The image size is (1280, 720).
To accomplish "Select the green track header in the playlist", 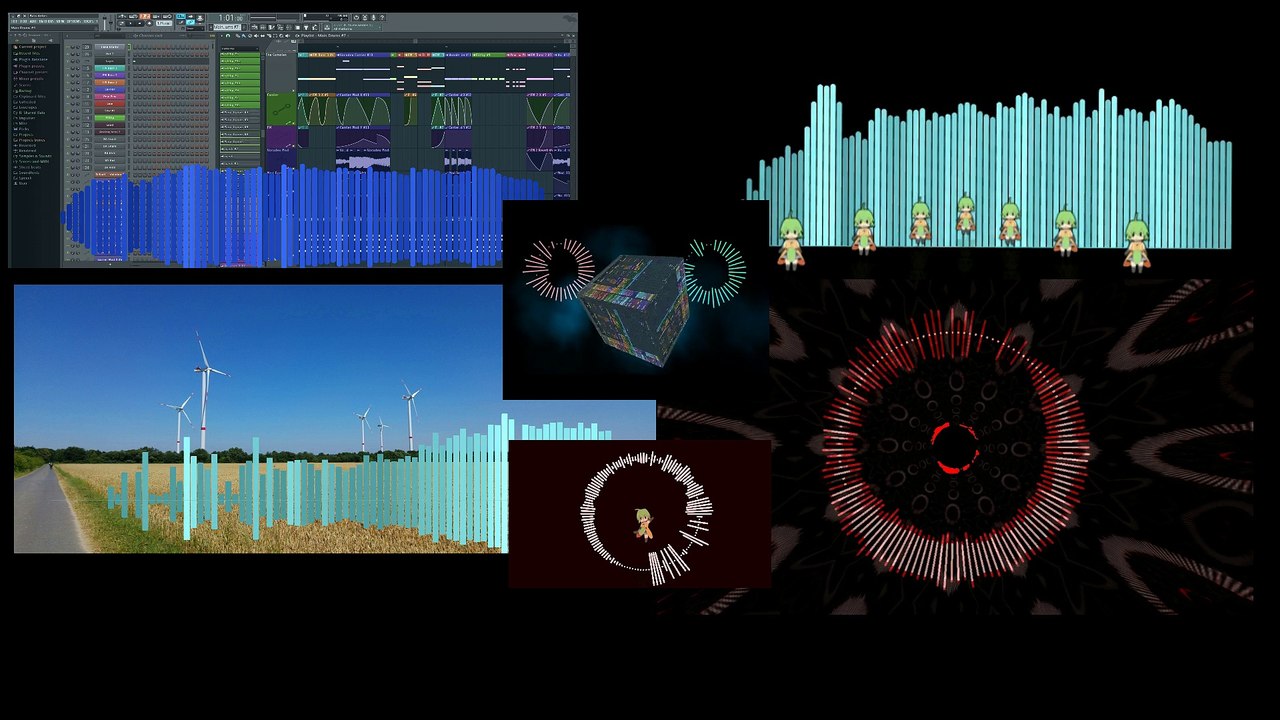I will (x=281, y=109).
